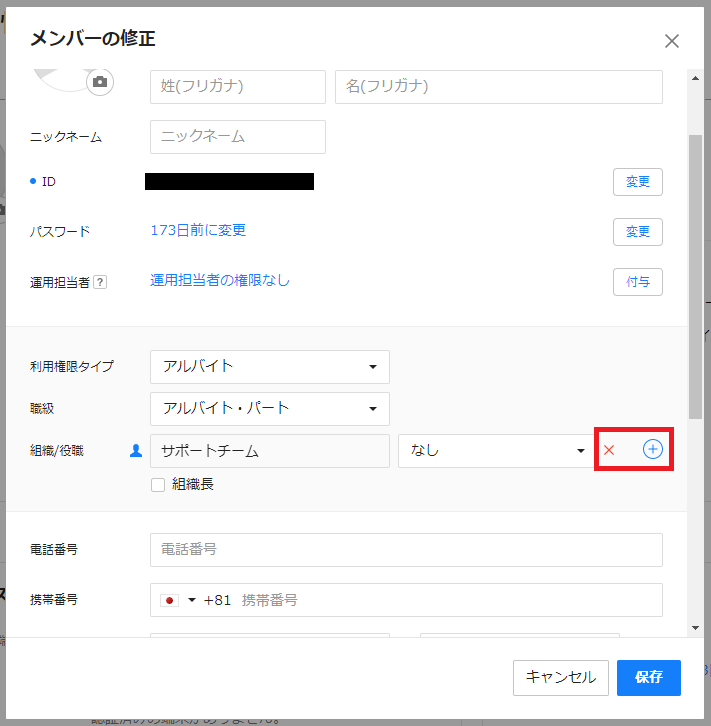
Task: Click the red X to remove organization
Action: pyautogui.click(x=609, y=451)
